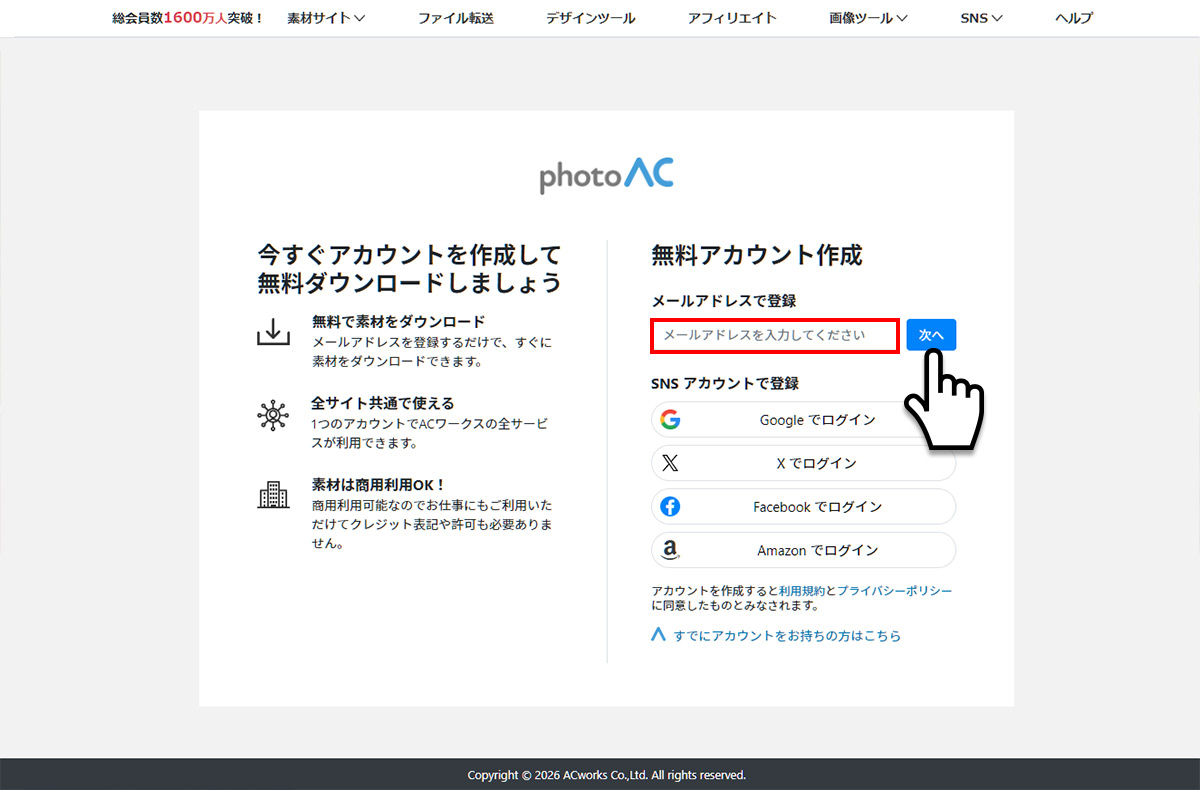Click すでにアカウントをお持ちの方はこちら link
Screen dimensions: 1200x790
[x=787, y=635]
